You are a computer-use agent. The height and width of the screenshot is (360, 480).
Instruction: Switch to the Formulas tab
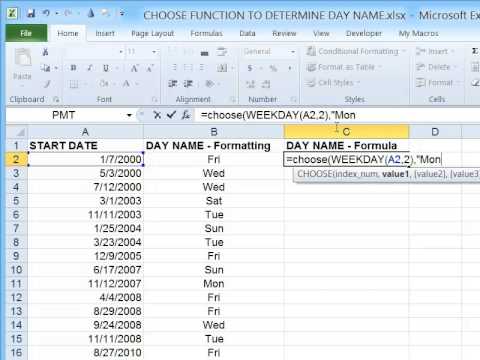point(206,33)
